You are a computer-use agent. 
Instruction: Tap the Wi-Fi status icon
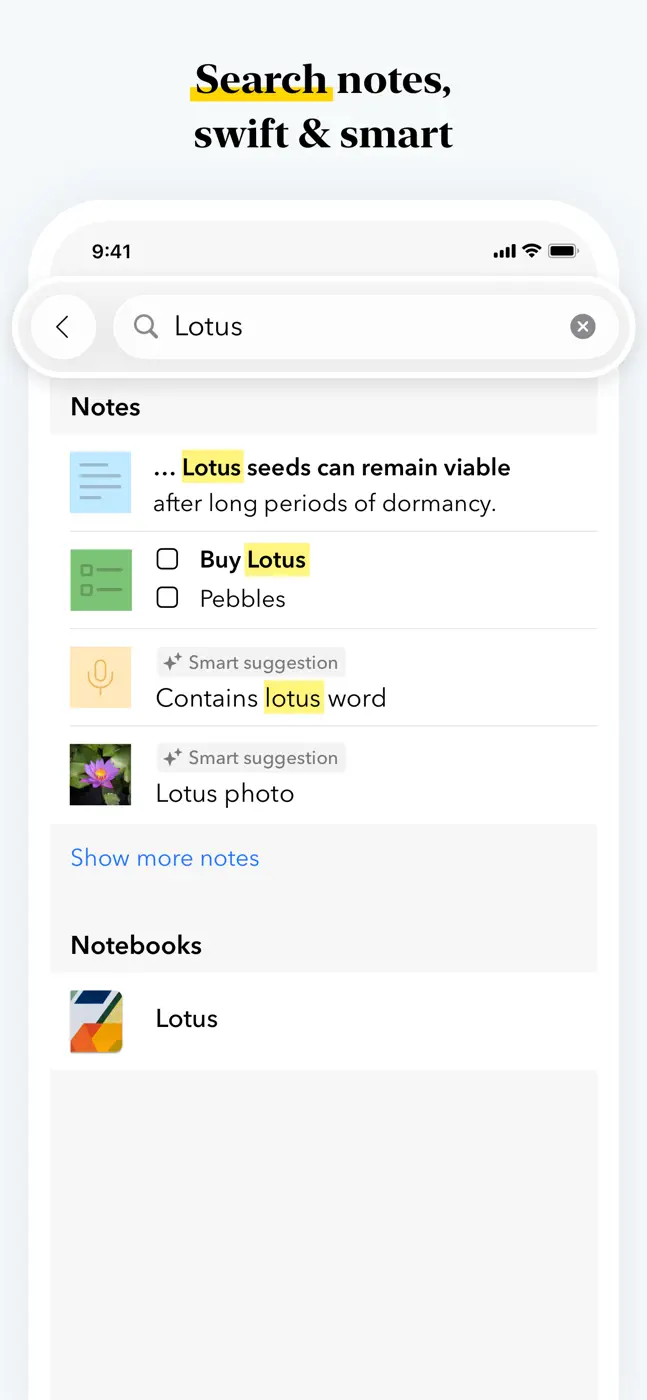pyautogui.click(x=532, y=251)
